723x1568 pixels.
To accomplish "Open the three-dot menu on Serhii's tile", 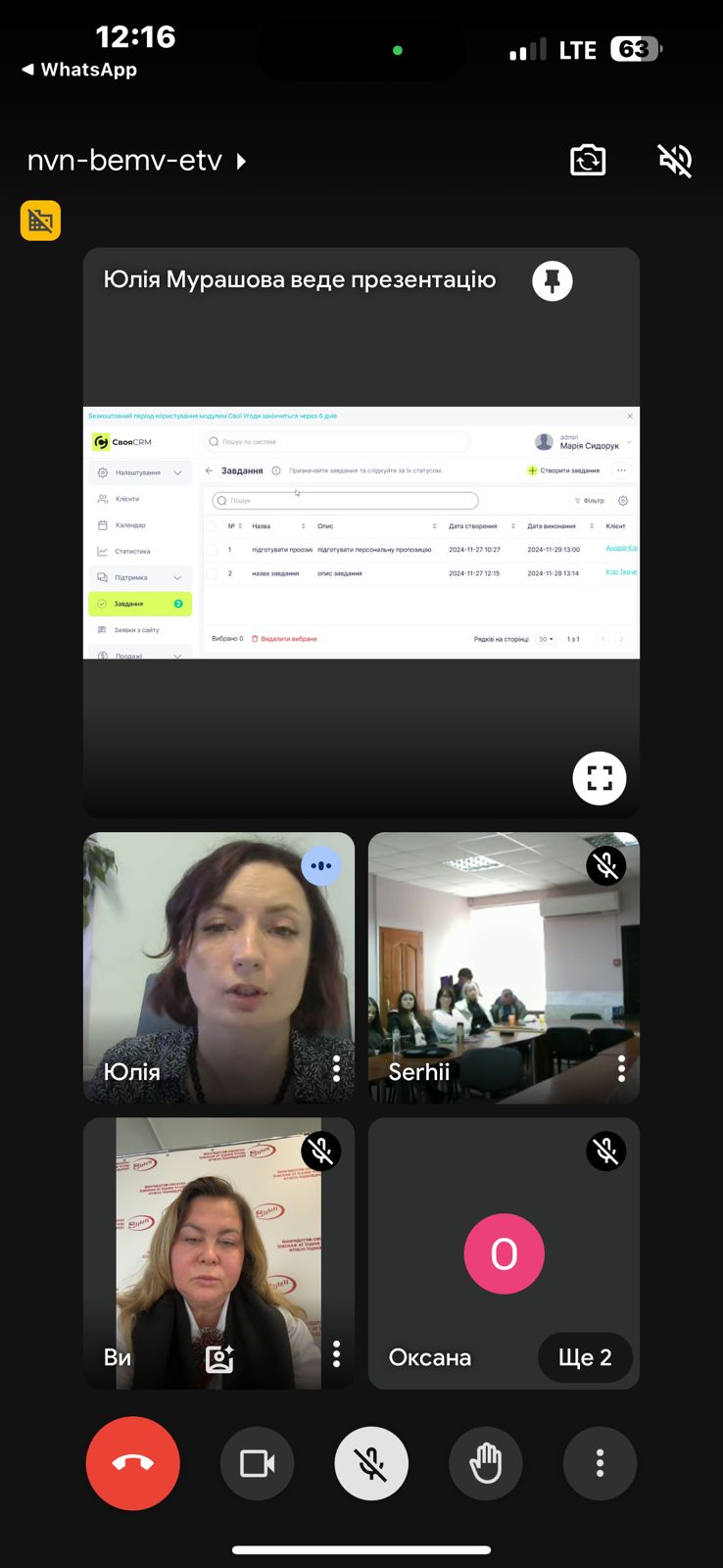I will (x=621, y=1069).
